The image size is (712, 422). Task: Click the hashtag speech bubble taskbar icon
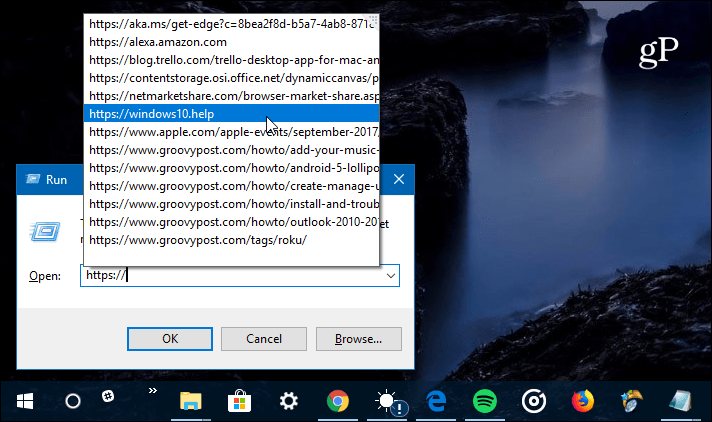tap(108, 396)
